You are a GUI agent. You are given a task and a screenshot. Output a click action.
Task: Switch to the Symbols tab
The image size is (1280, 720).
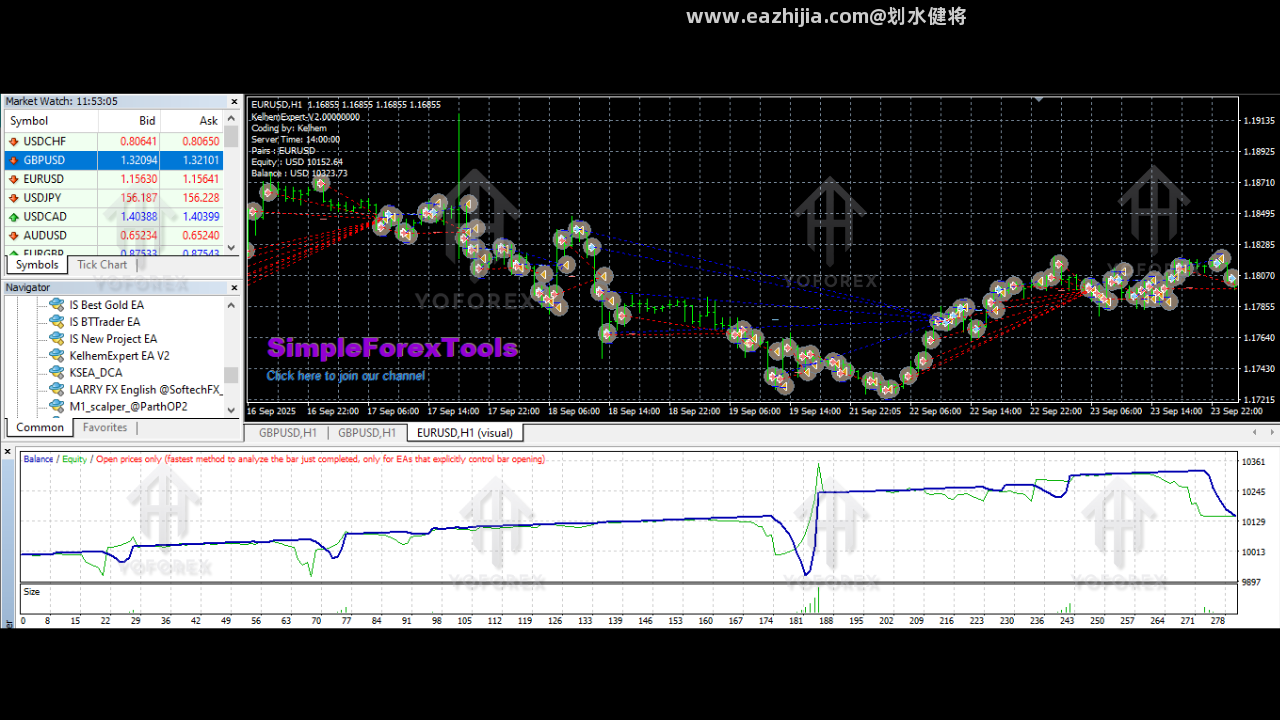(37, 265)
